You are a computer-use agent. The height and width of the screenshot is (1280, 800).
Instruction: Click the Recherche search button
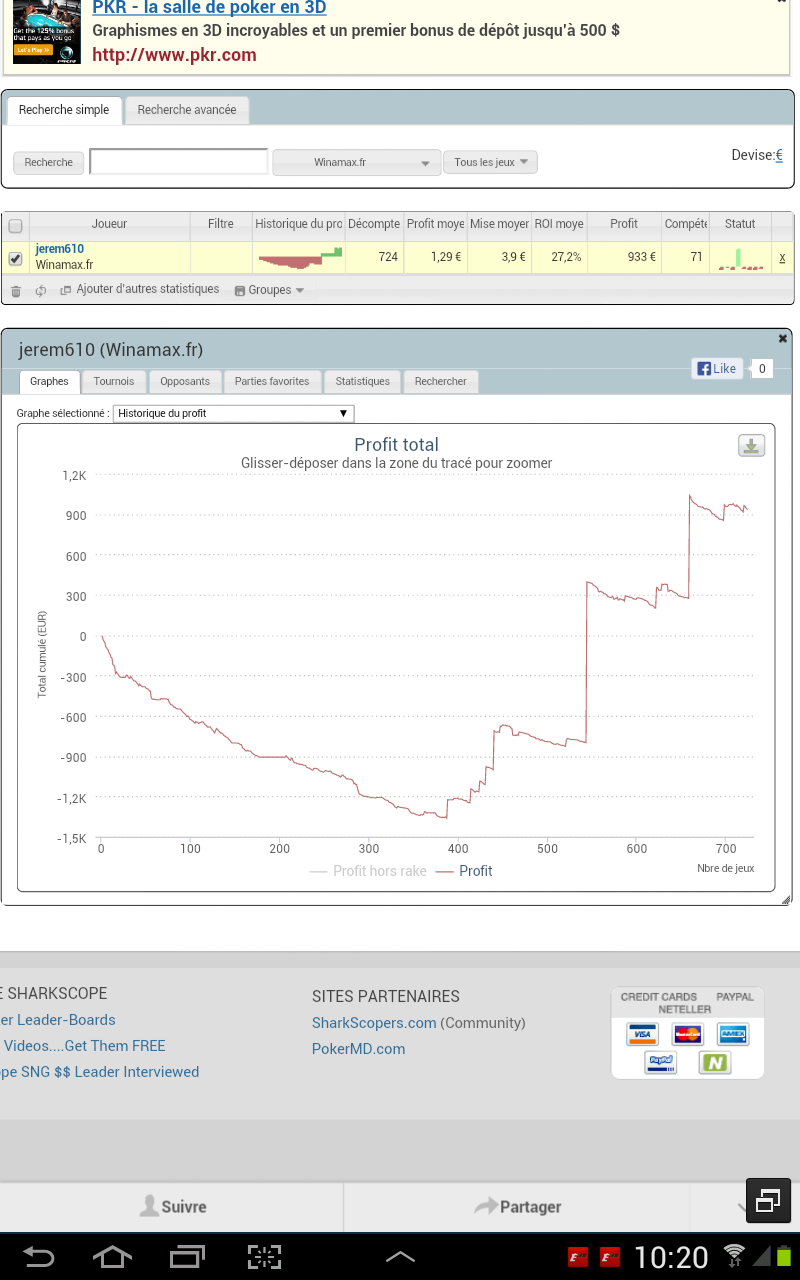[x=49, y=162]
